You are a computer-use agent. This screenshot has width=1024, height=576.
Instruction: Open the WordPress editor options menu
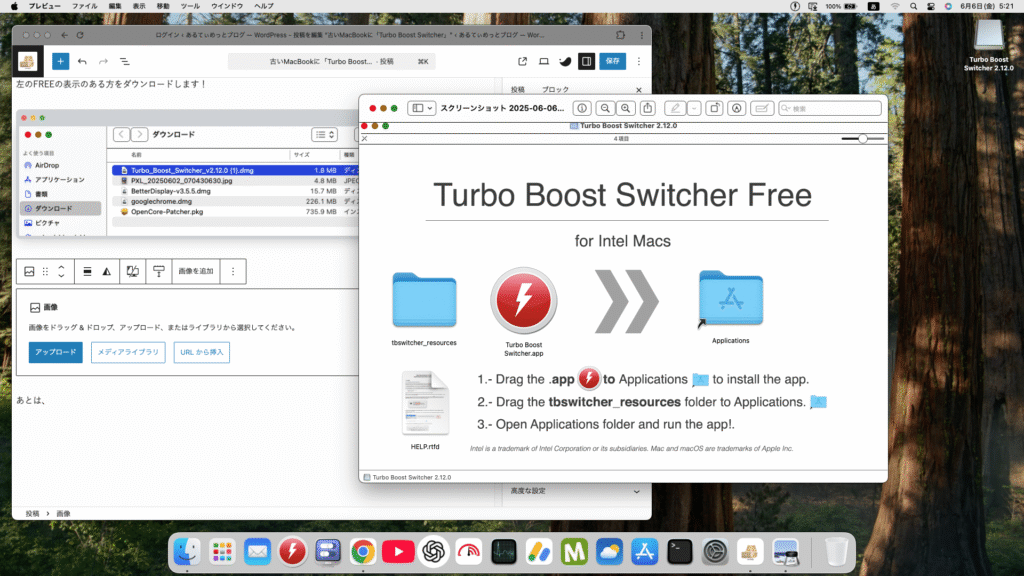(639, 61)
